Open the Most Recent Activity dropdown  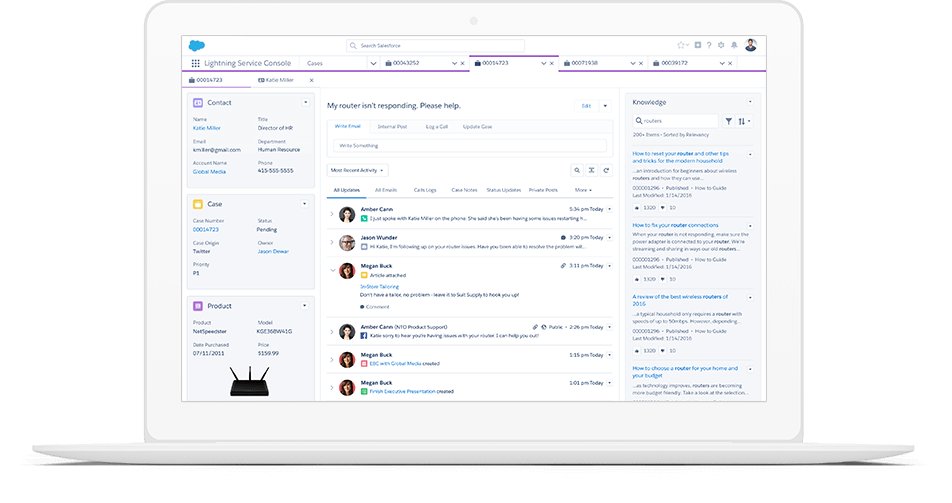pyautogui.click(x=358, y=171)
